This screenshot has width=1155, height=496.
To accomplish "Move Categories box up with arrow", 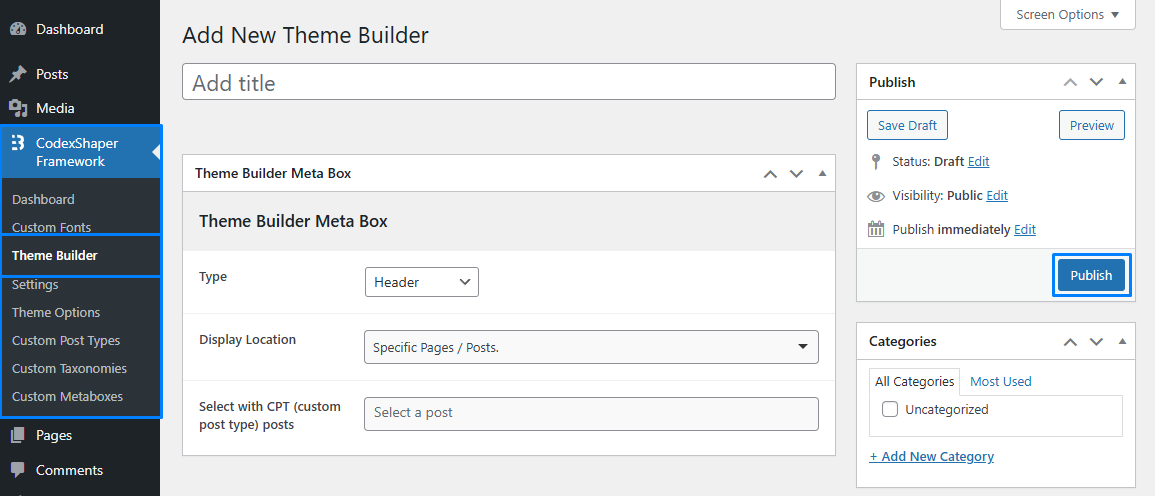I will coord(1070,341).
